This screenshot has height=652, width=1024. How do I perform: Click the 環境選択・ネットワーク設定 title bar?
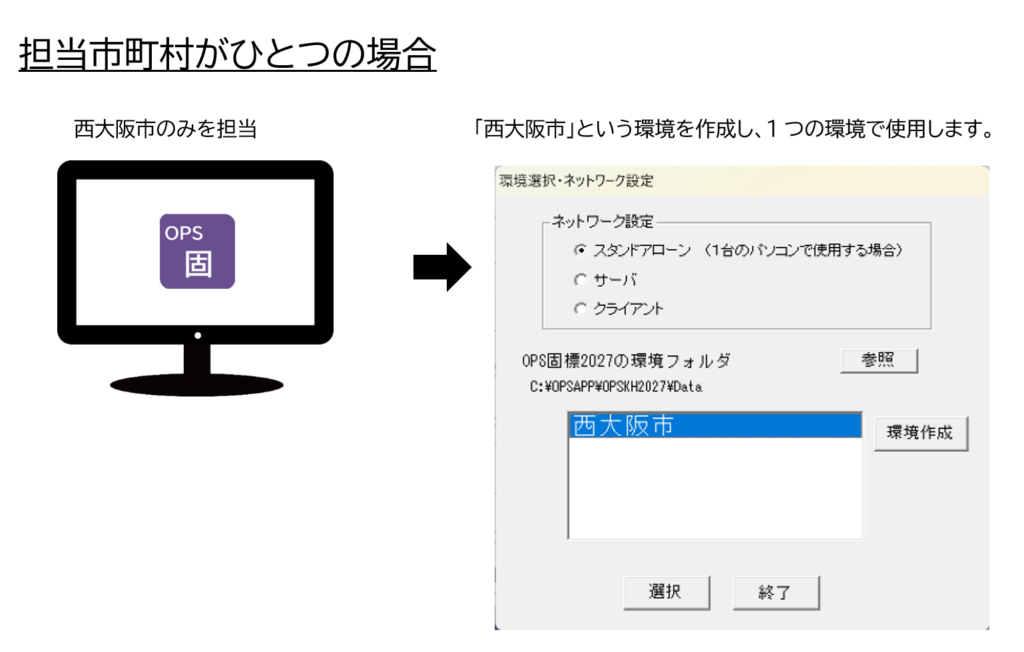[740, 181]
